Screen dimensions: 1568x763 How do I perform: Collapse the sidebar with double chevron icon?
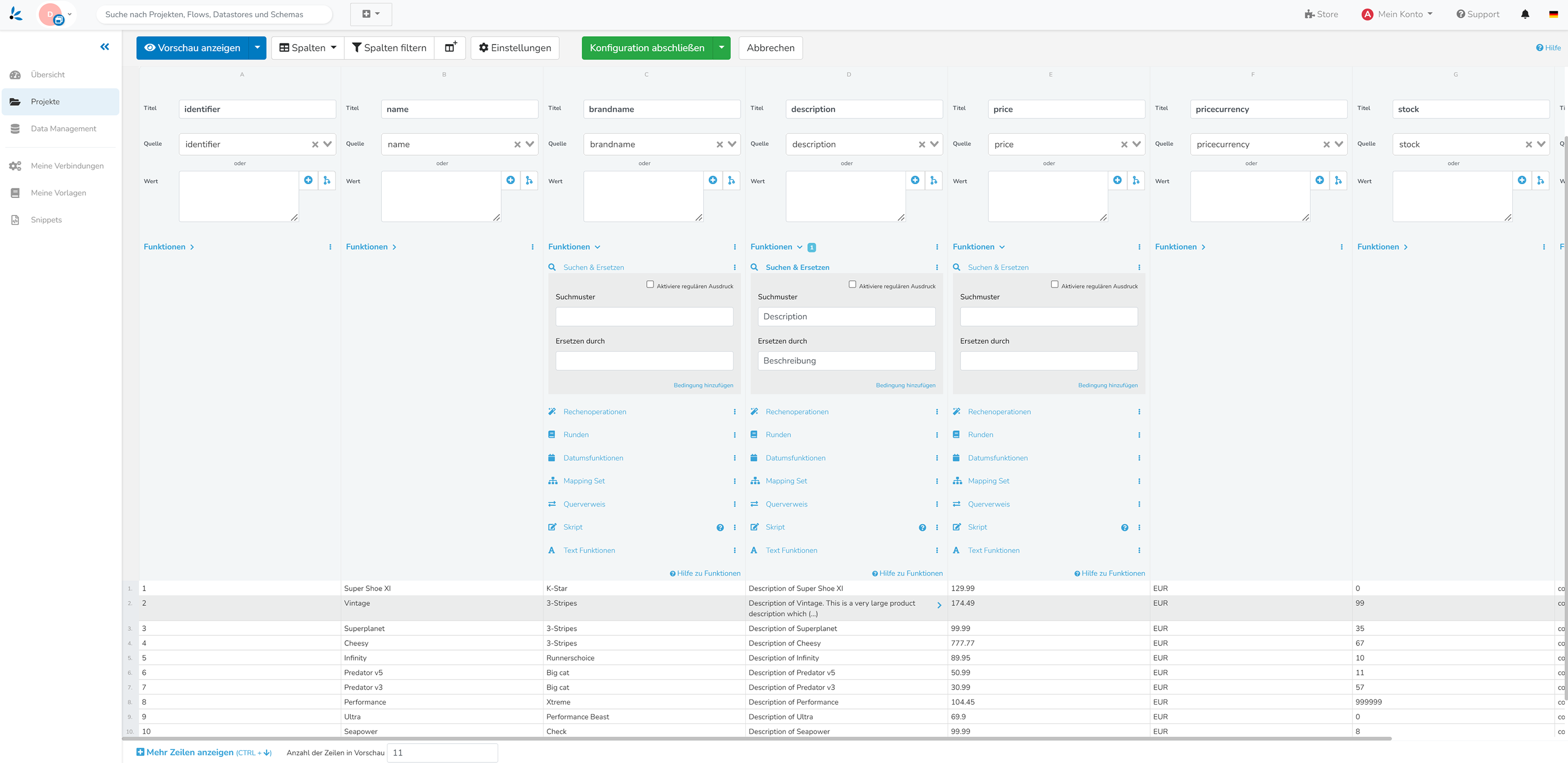(x=105, y=46)
